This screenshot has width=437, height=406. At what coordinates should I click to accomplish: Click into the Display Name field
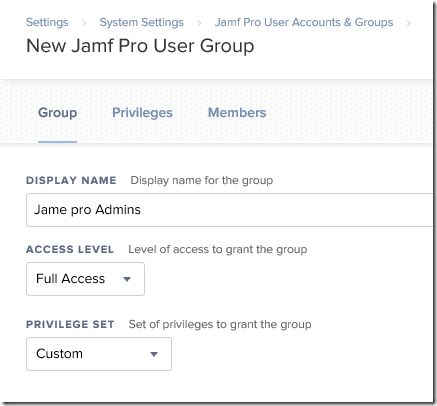(x=230, y=210)
